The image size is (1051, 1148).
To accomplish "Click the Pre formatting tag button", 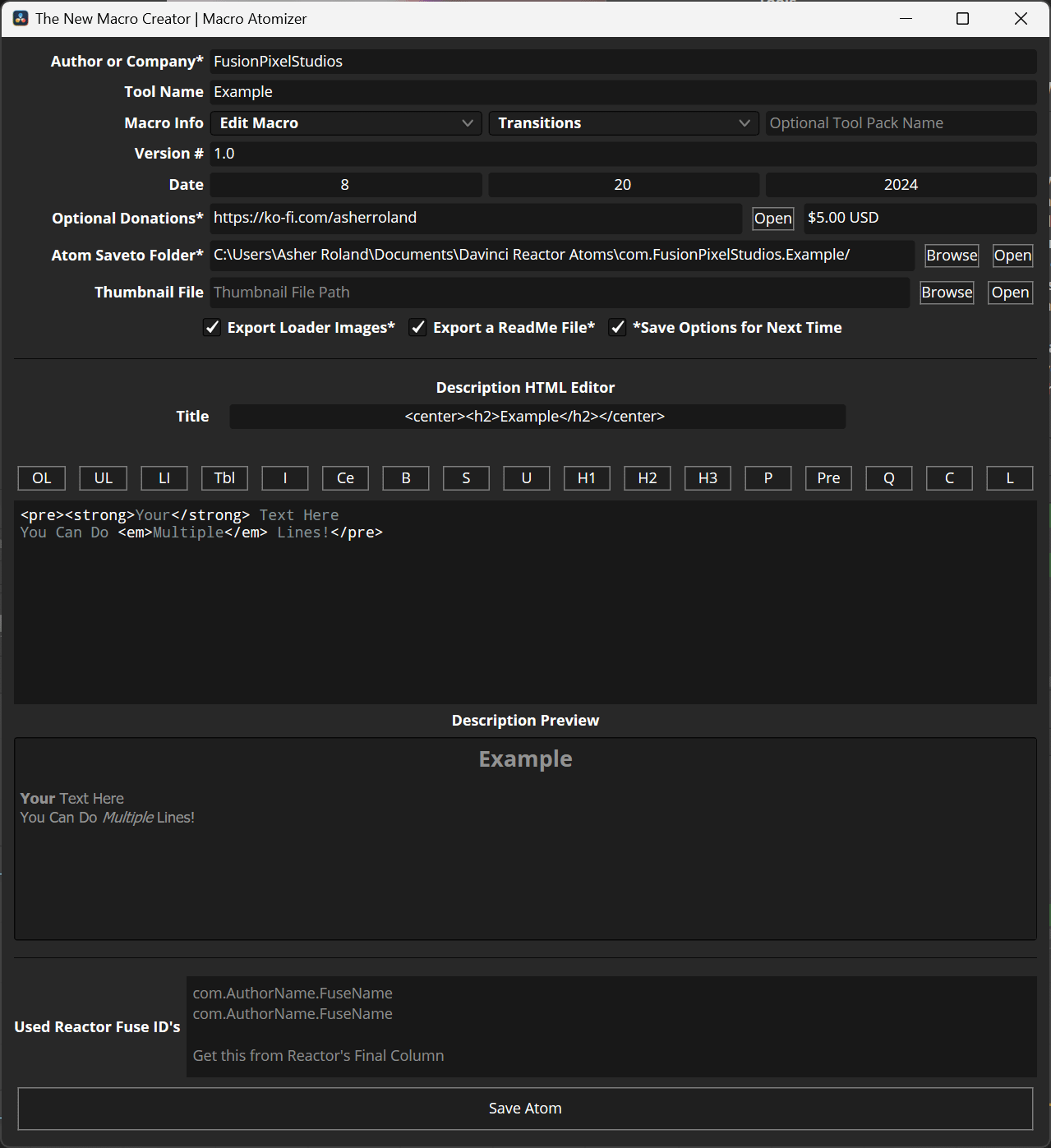I will click(x=828, y=478).
